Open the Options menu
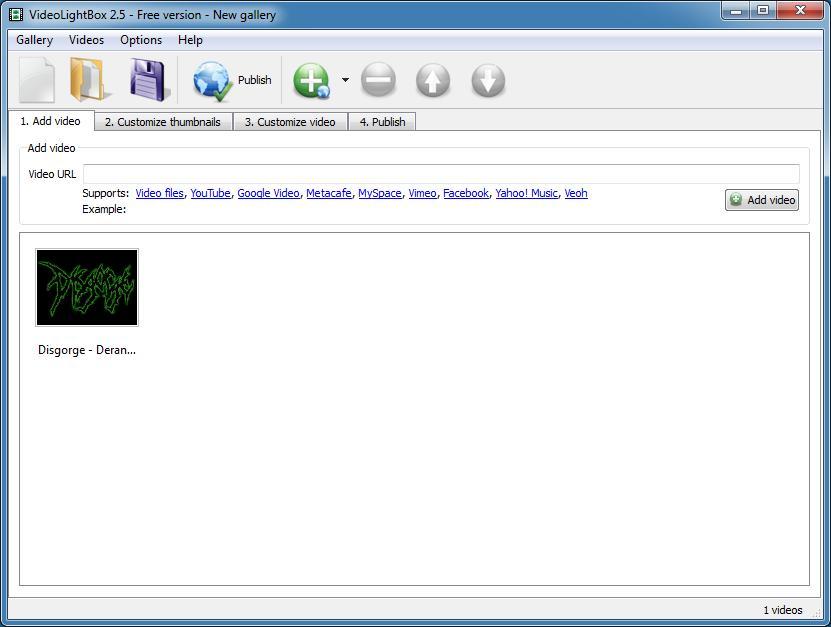 (x=141, y=40)
